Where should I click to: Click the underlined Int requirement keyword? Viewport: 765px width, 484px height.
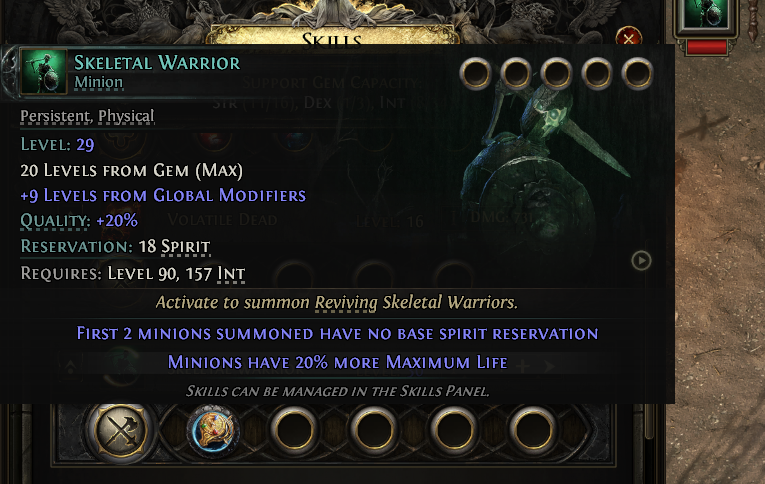click(231, 274)
